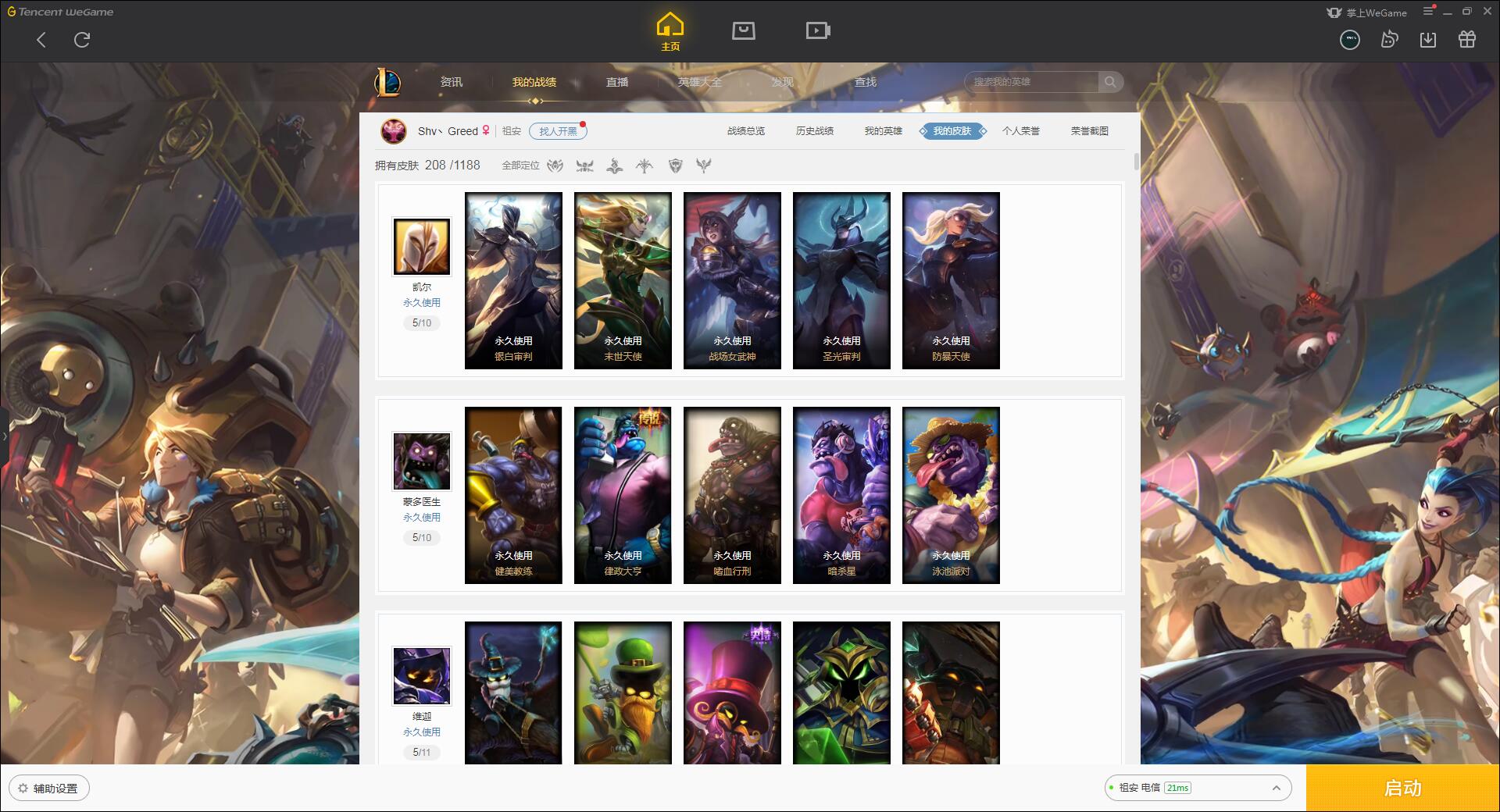This screenshot has width=1500, height=812.
Task: Filter skins by last role icon
Action: click(x=704, y=166)
